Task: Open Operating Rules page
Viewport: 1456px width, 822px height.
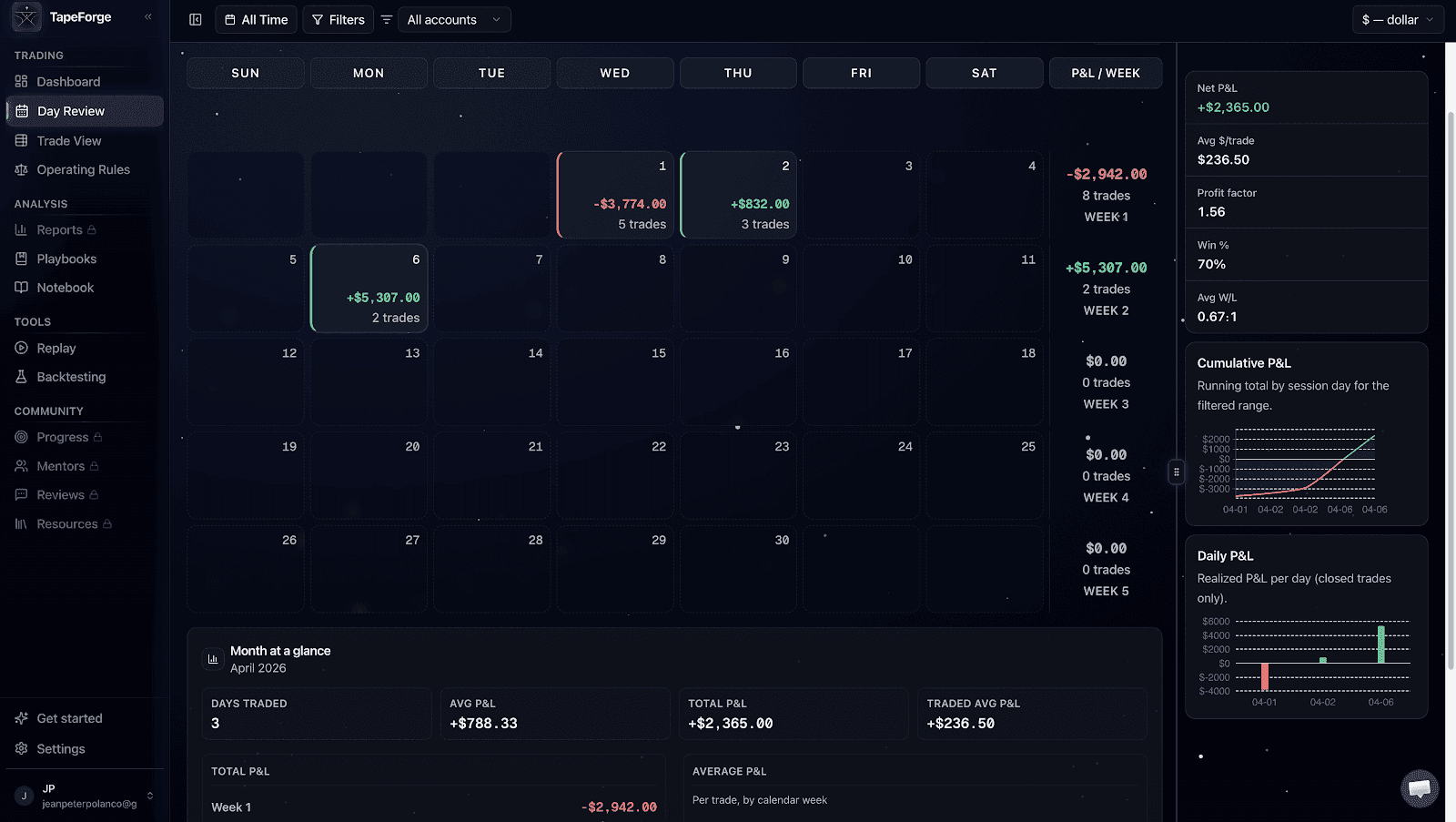Action: coord(83,169)
